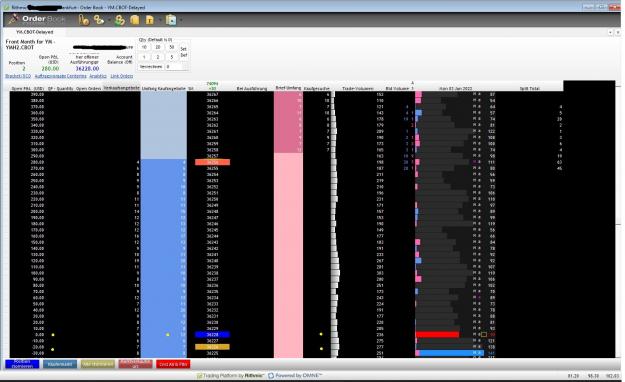
Task: Click the price 36267 at ladder top
Action: [212, 95]
